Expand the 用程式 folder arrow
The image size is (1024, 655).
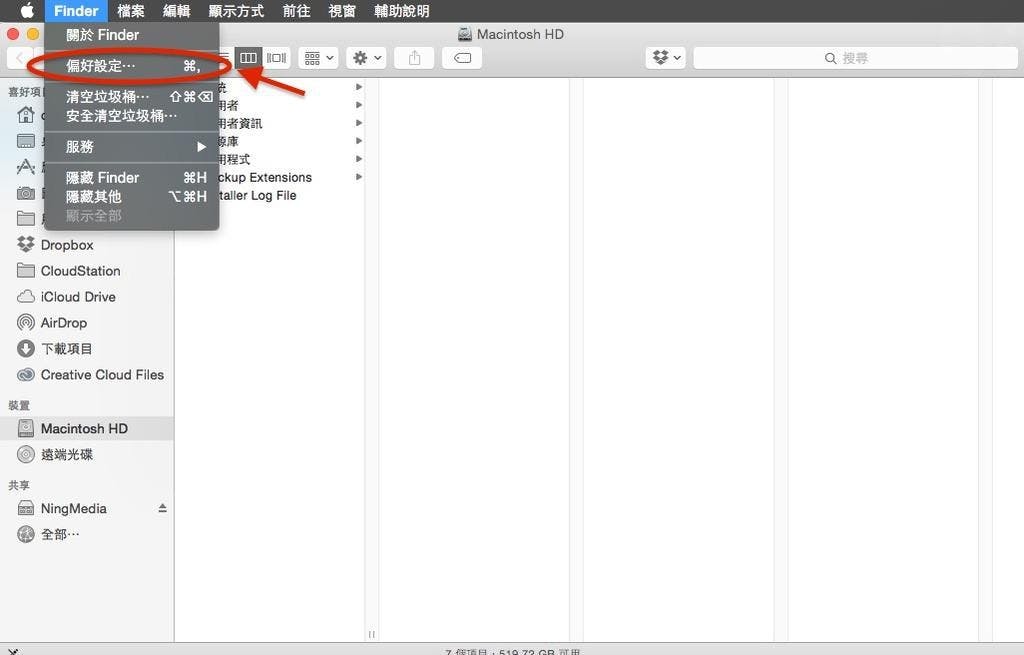359,159
